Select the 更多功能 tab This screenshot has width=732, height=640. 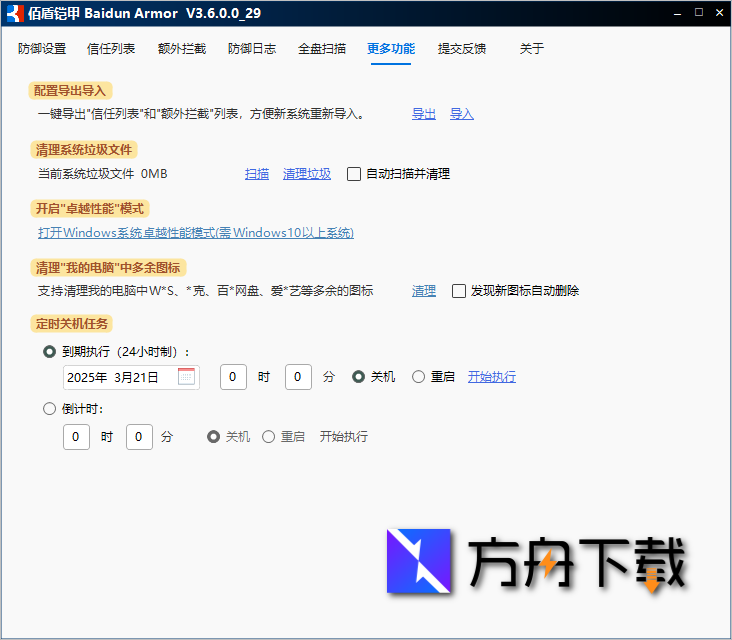[391, 49]
